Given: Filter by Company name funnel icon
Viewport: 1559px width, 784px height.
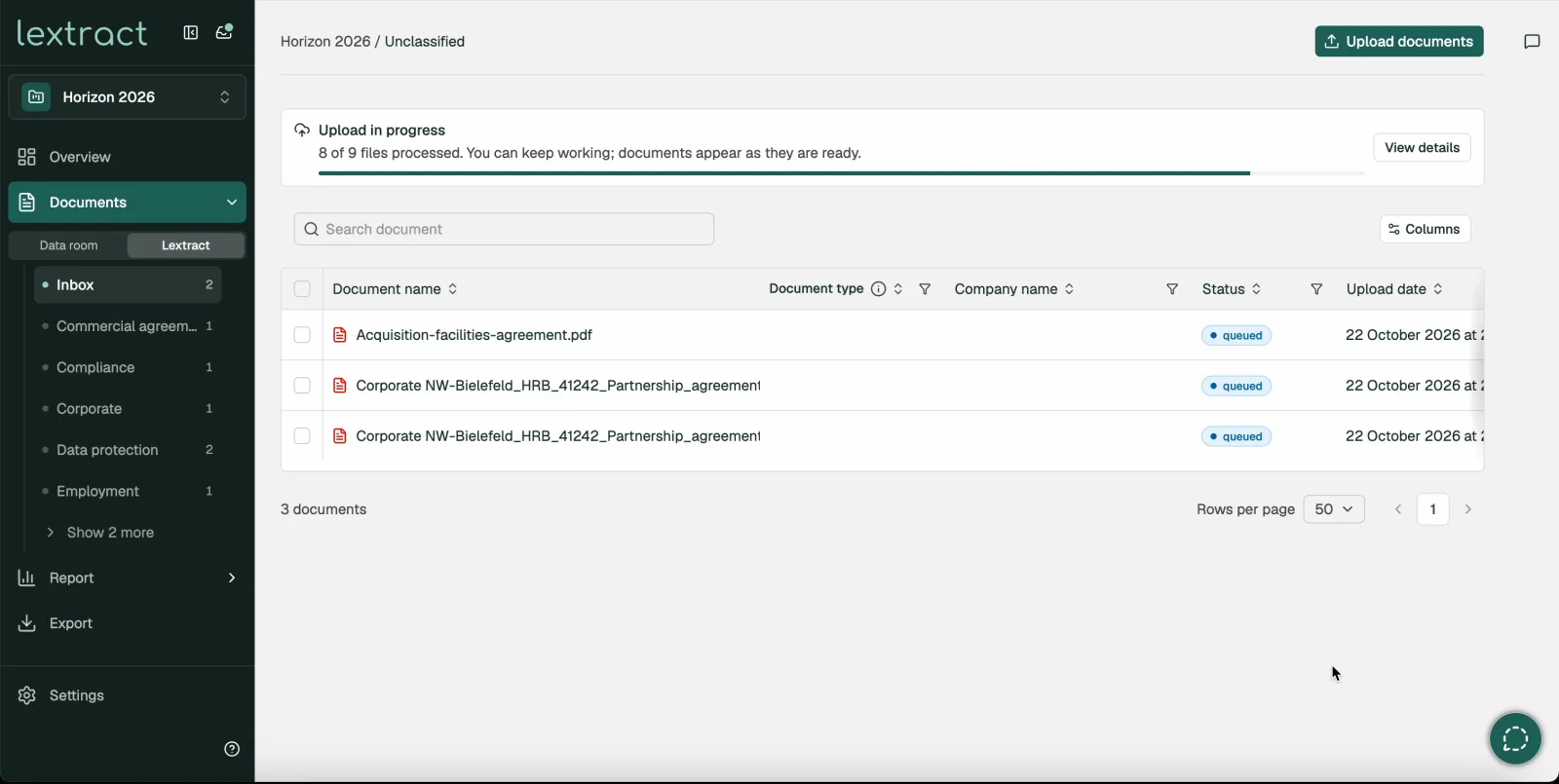Looking at the screenshot, I should coord(1172,289).
